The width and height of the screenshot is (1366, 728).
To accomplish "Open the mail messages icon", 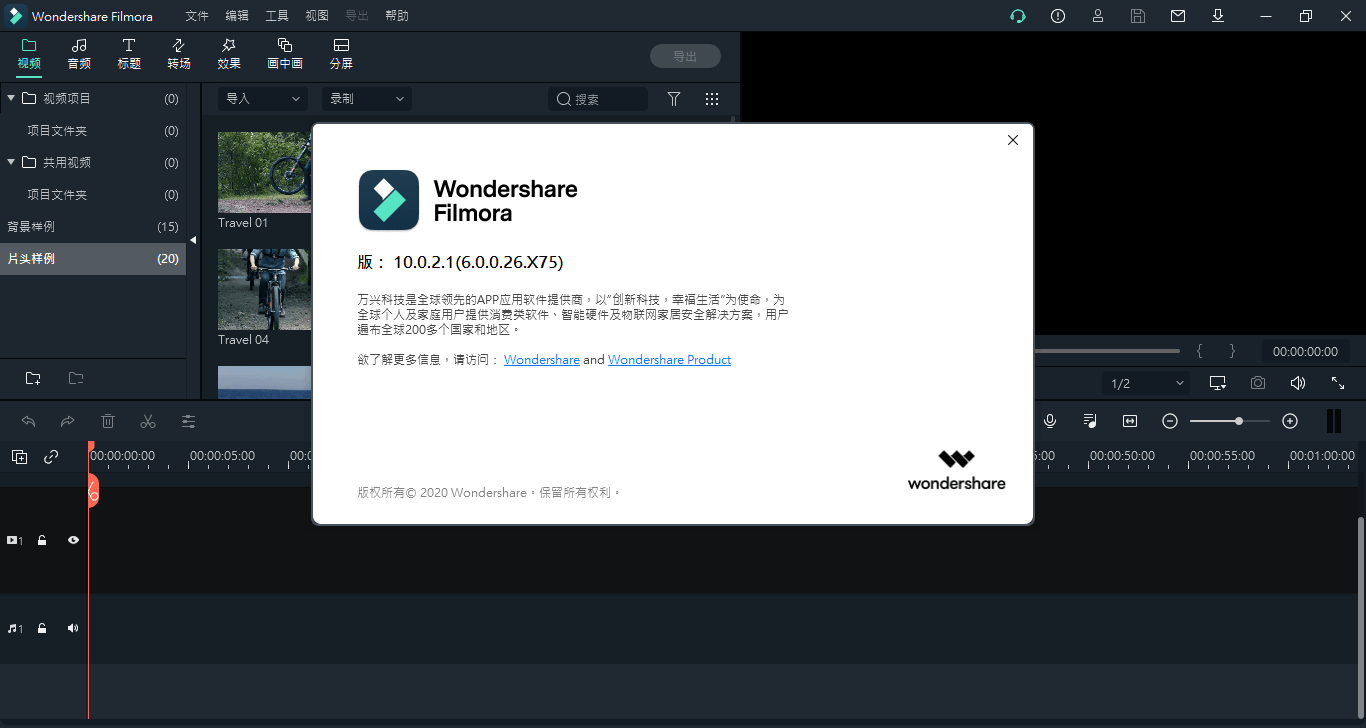I will point(1178,16).
